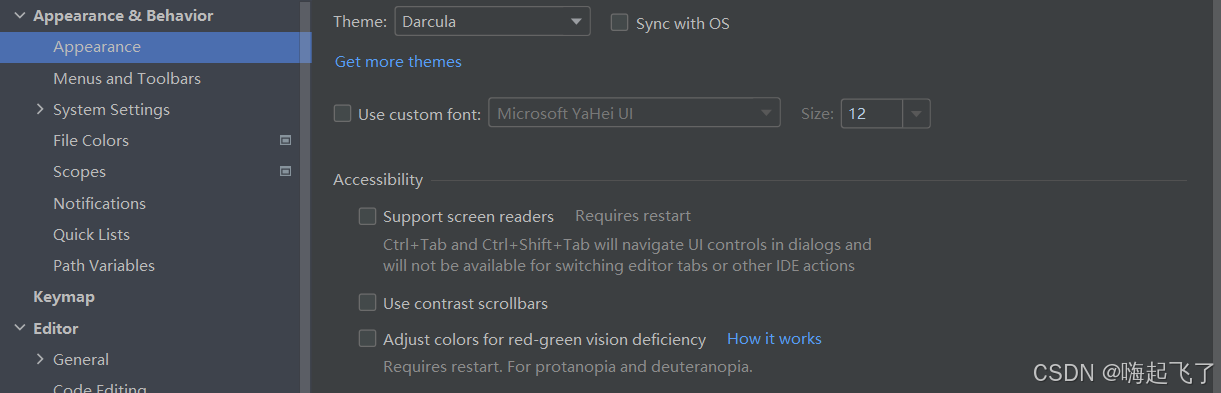Enable Support screen readers checkbox

[x=368, y=216]
